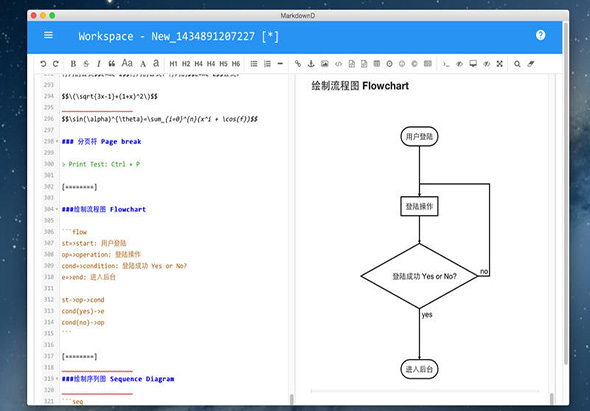
Task: Open the desktop preview icon
Action: (x=473, y=63)
